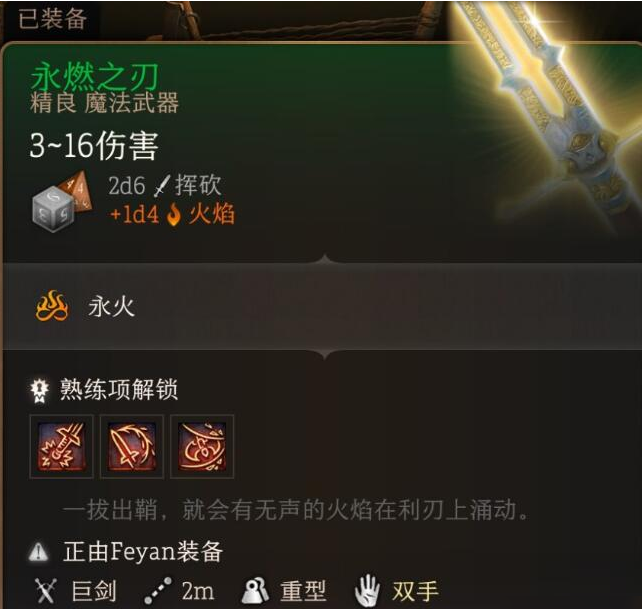
Task: Click the dotted line 2m range icon
Action: [158, 591]
